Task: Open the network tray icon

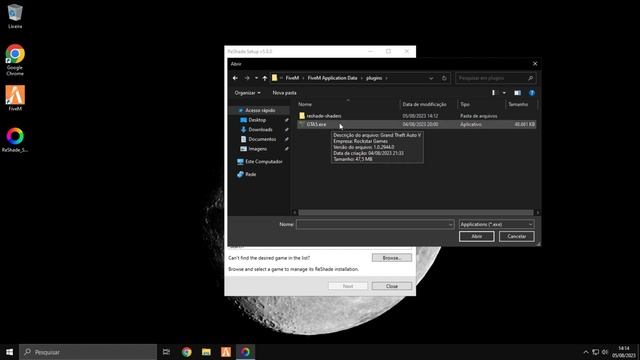Action: pos(596,352)
